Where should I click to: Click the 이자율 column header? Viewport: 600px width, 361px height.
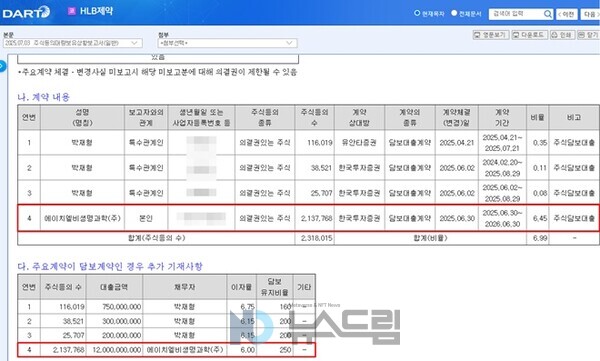pyautogui.click(x=241, y=287)
